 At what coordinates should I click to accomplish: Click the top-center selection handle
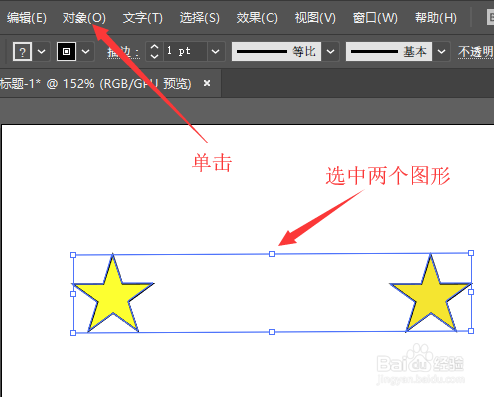(272, 254)
